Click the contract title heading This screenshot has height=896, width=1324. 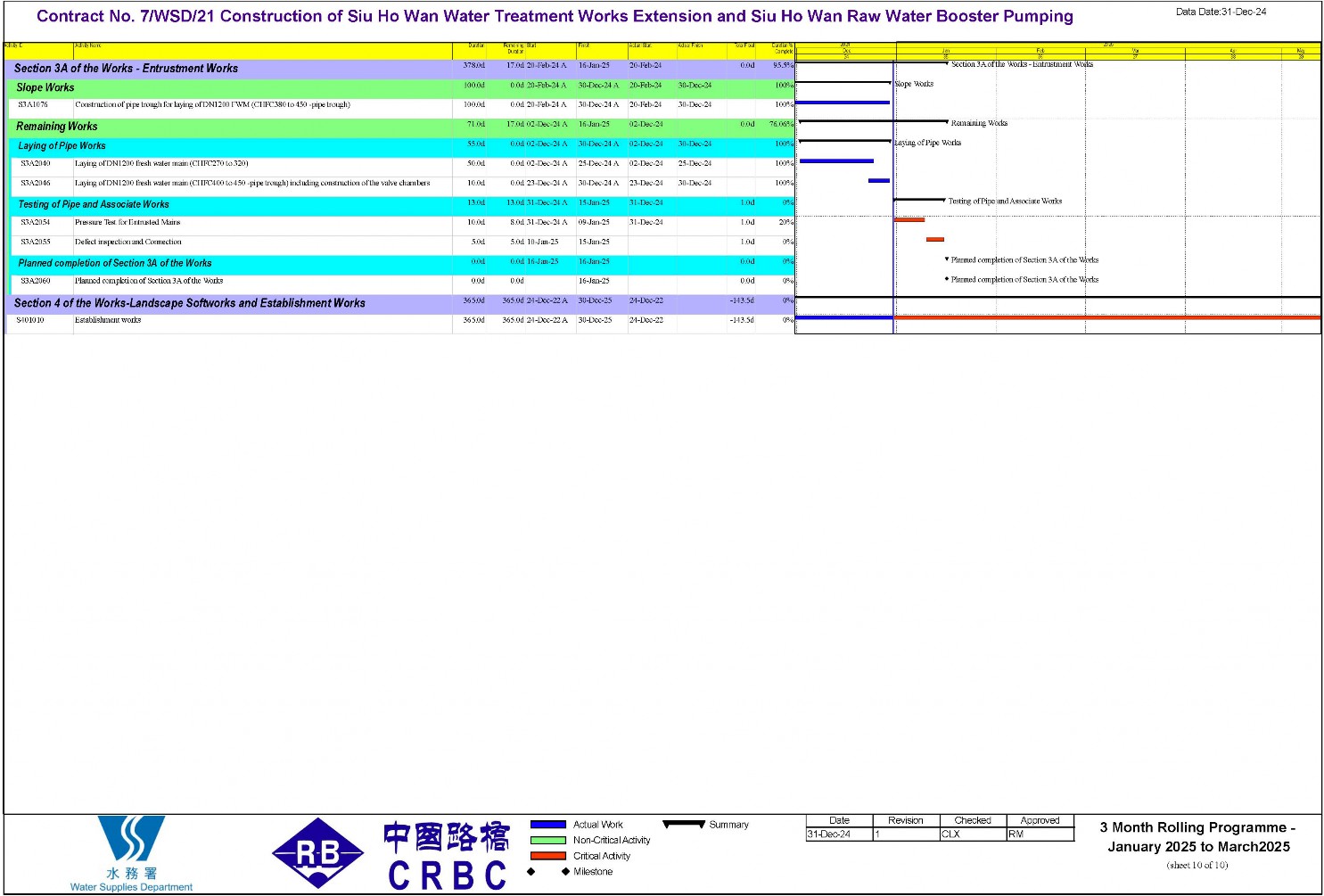(555, 17)
